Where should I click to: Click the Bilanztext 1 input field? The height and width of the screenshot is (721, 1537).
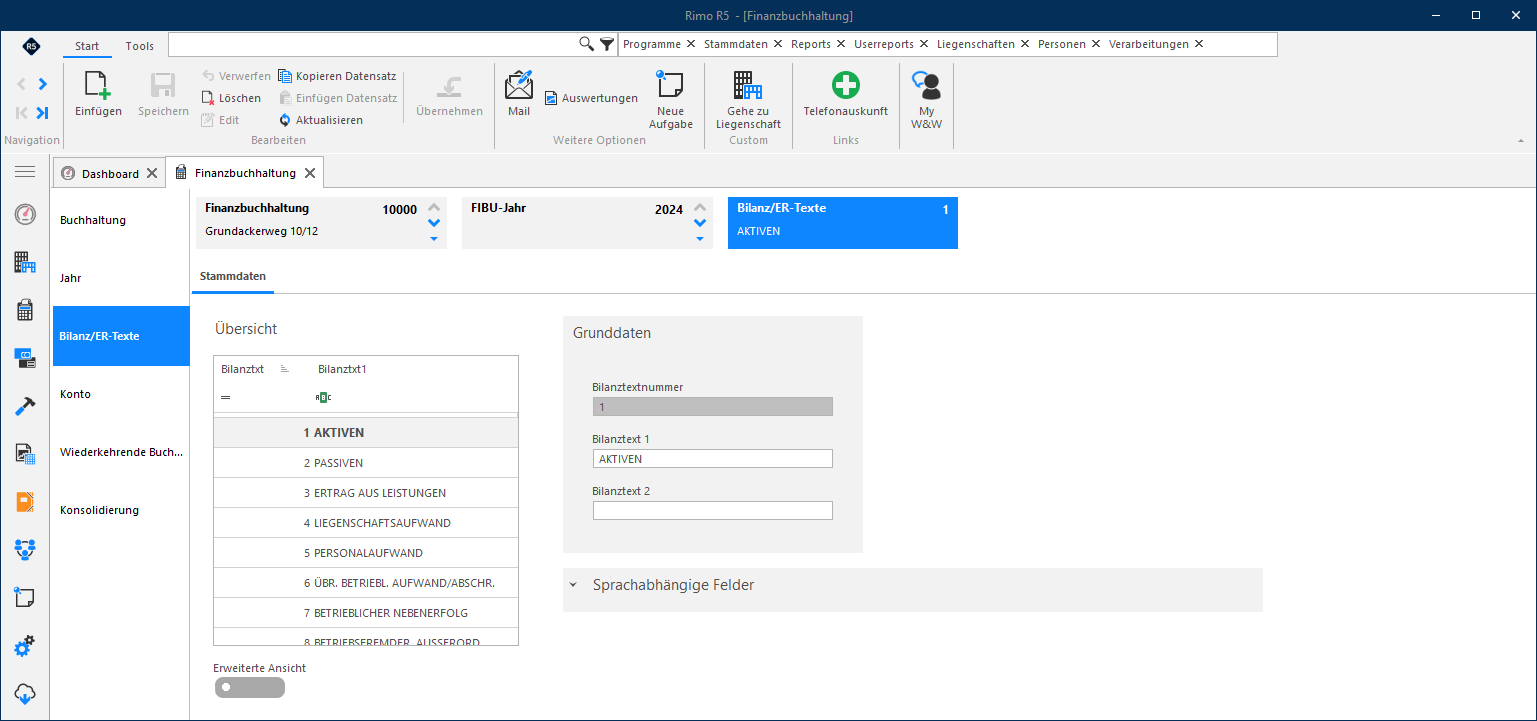[x=713, y=459]
